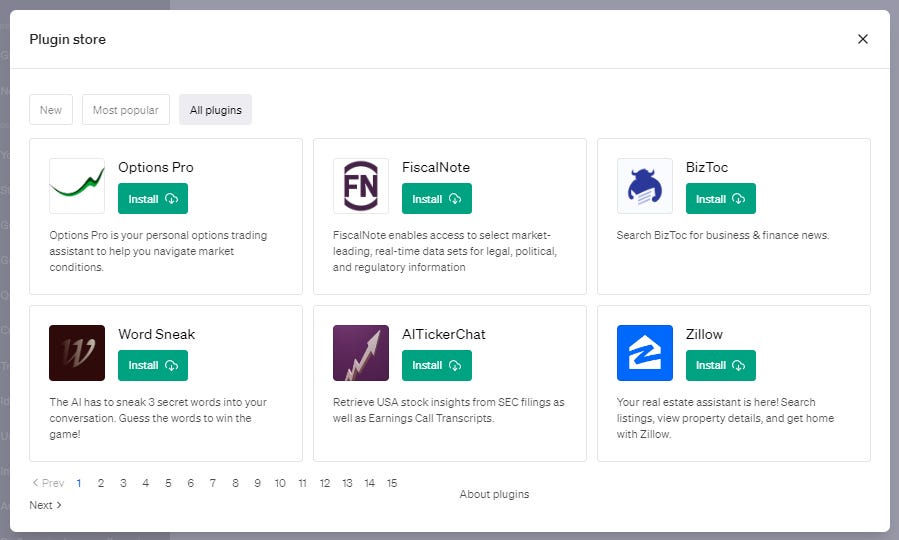This screenshot has height=540, width=899.
Task: Install the AITickerChat plugin
Action: tap(436, 365)
